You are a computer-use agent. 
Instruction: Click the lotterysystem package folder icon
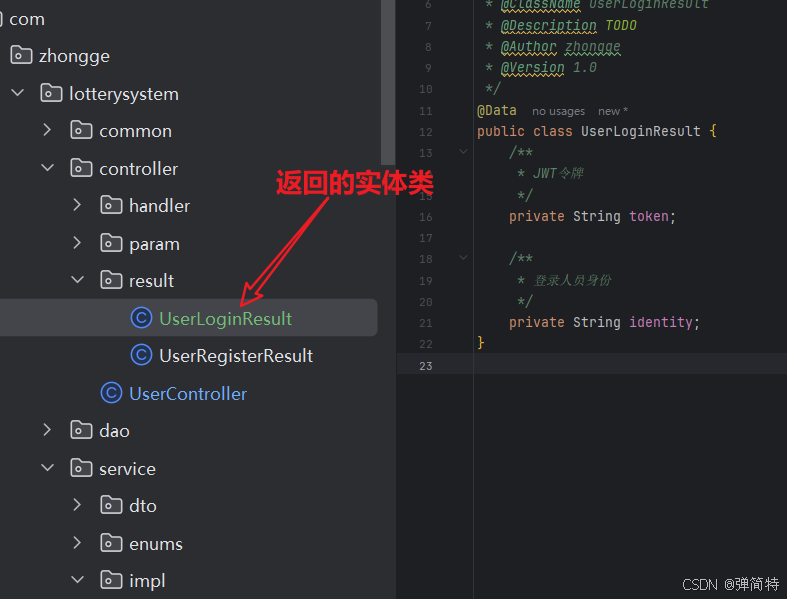51,93
